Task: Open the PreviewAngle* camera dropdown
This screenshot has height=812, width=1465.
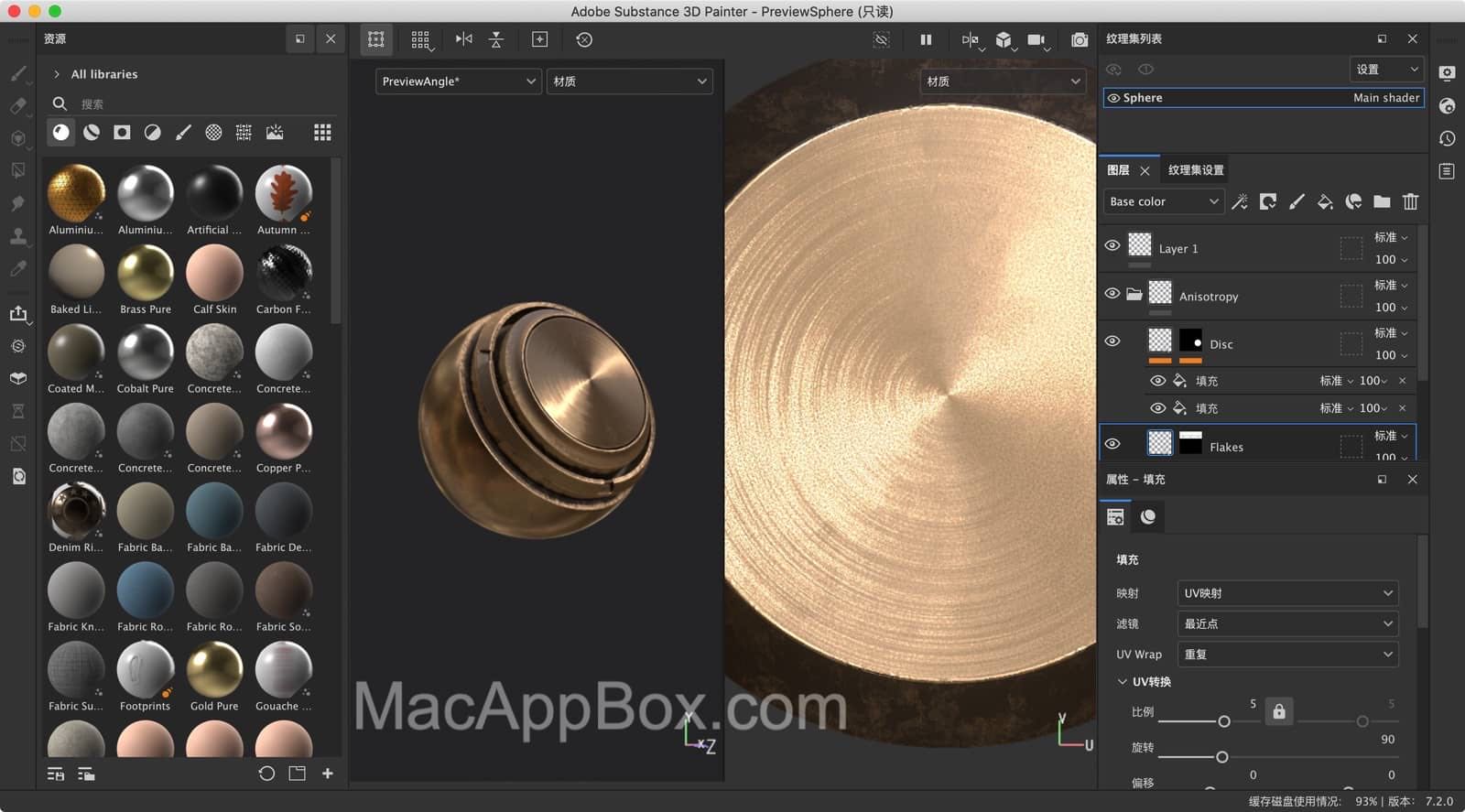Action: [459, 81]
